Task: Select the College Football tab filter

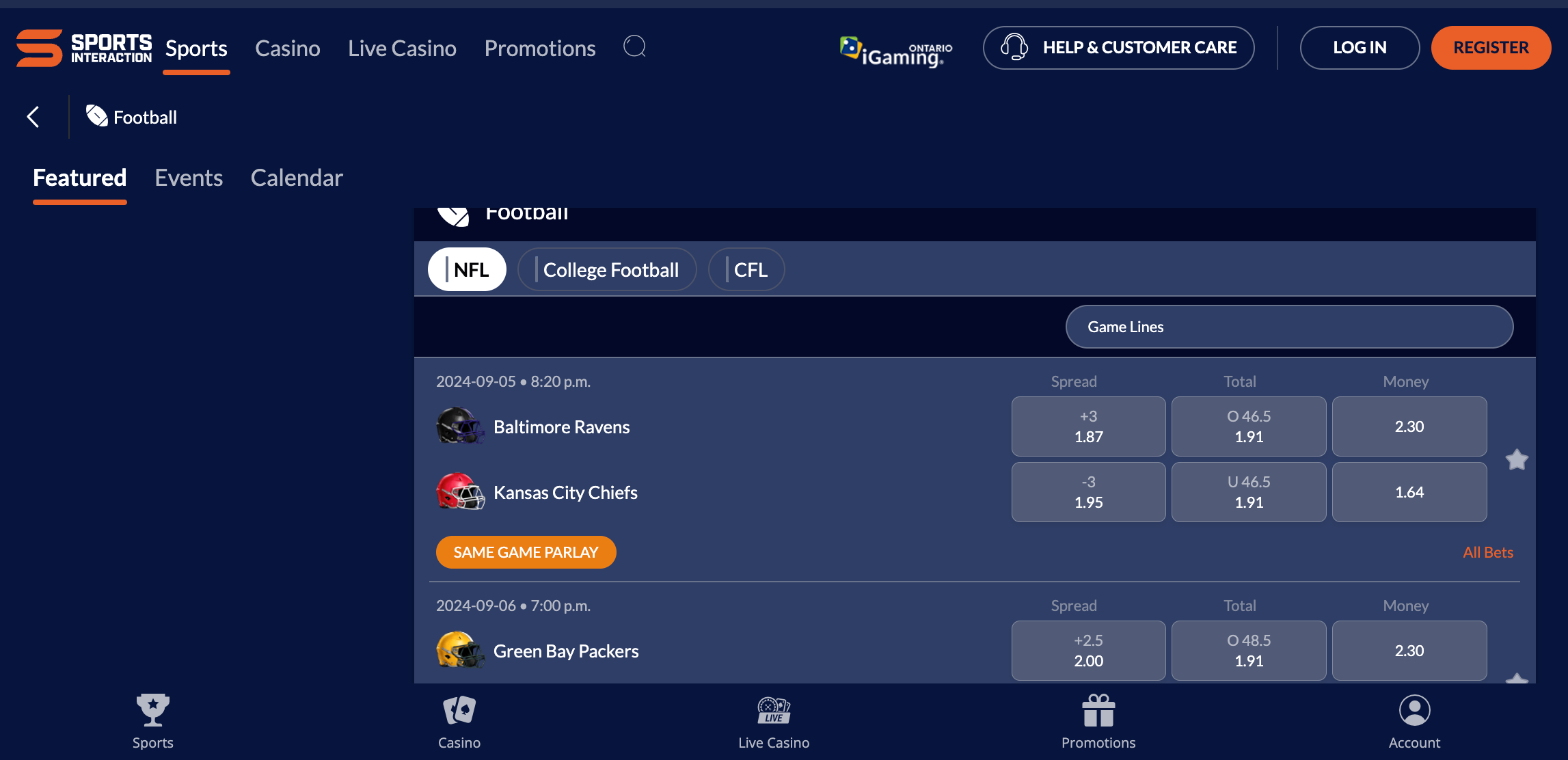Action: point(610,269)
